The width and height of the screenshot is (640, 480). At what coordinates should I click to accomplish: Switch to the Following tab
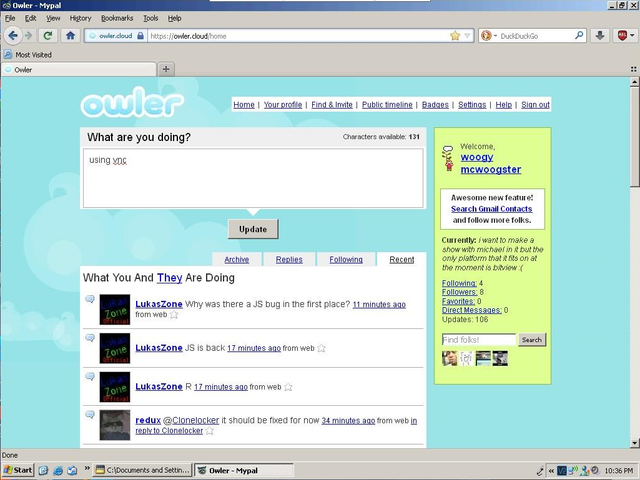346,260
